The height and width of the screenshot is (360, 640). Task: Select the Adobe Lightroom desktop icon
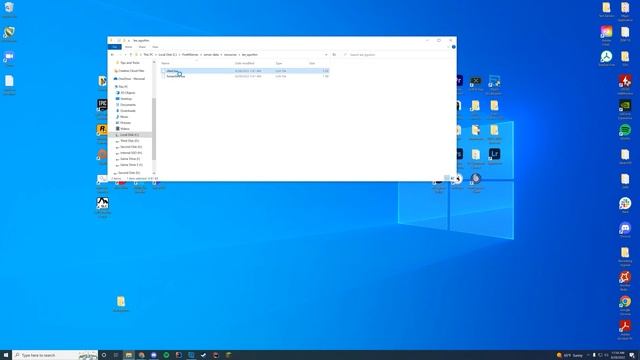point(494,157)
